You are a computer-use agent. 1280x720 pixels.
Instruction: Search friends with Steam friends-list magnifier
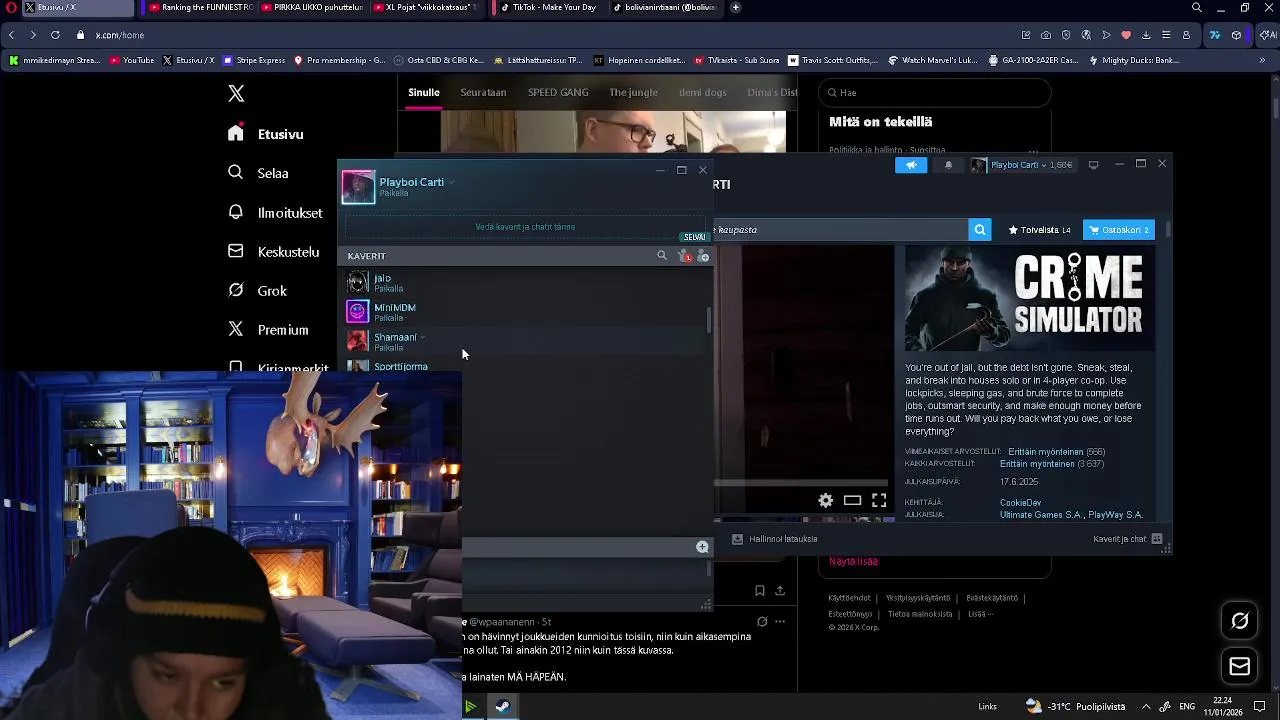click(662, 256)
